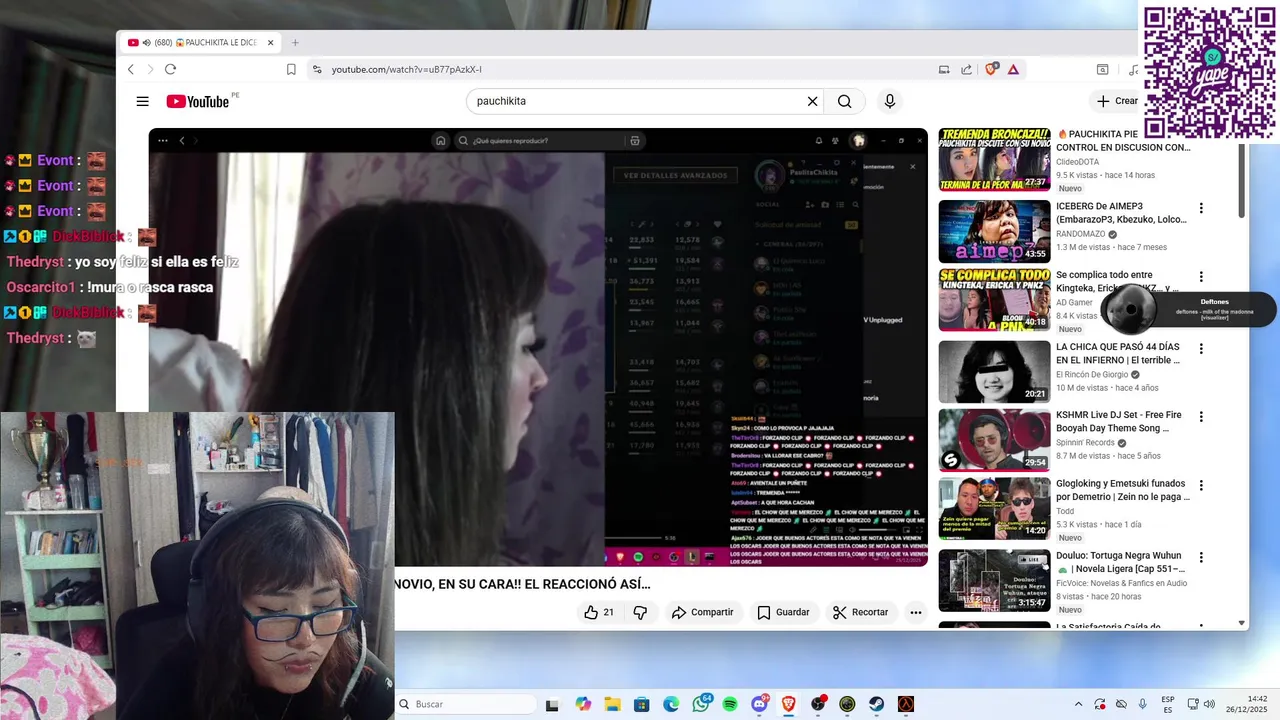Screen dimensions: 1280x720
Task: Open WhatsApp from the taskbar
Action: click(701, 704)
